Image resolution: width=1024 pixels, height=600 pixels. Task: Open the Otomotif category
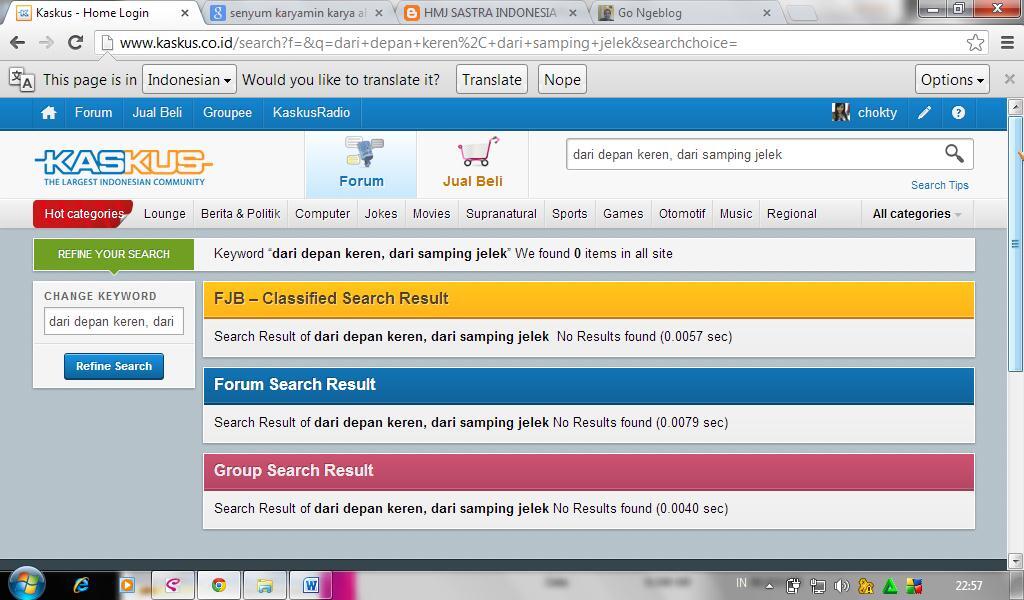(x=682, y=213)
